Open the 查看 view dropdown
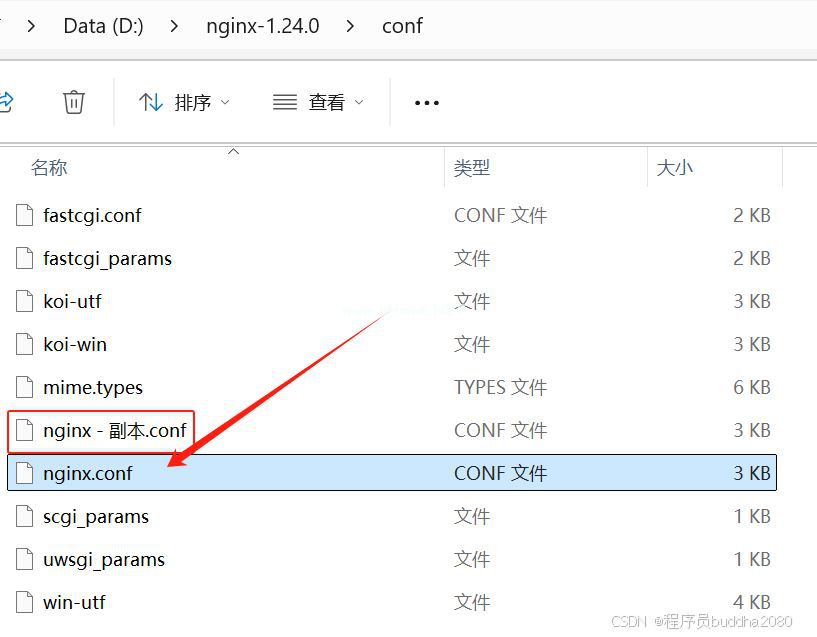 318,102
